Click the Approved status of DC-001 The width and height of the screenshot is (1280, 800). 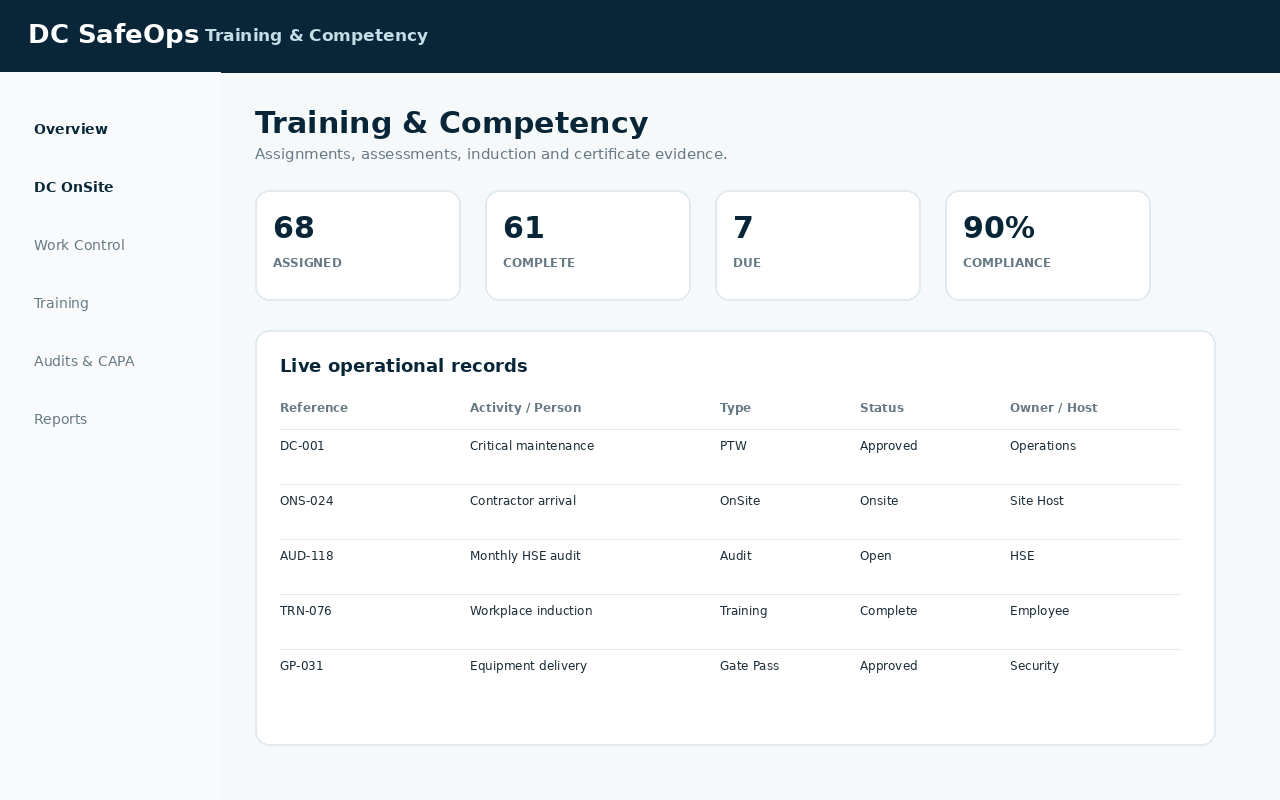[888, 446]
